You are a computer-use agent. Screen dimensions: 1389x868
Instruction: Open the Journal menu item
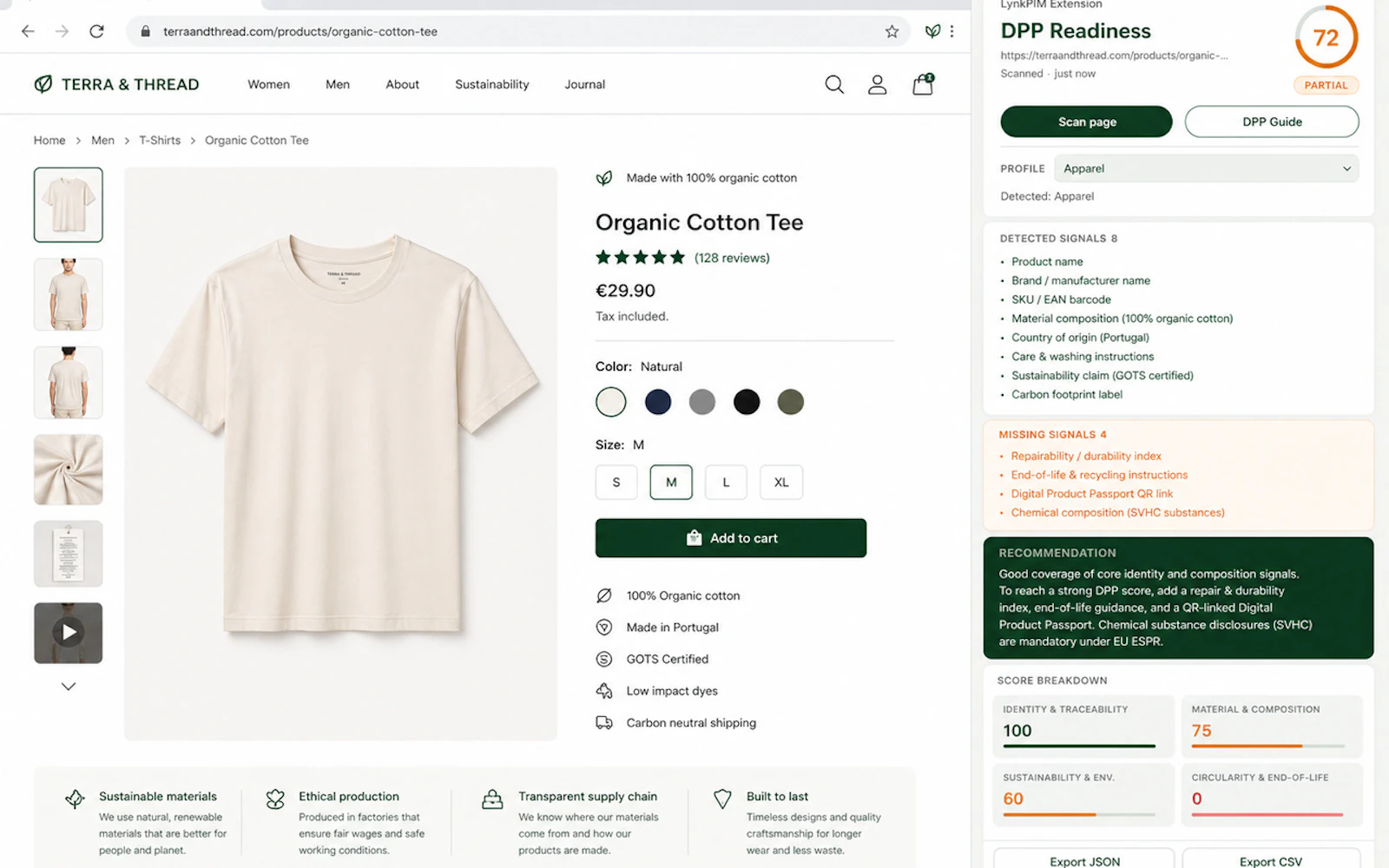(x=585, y=84)
